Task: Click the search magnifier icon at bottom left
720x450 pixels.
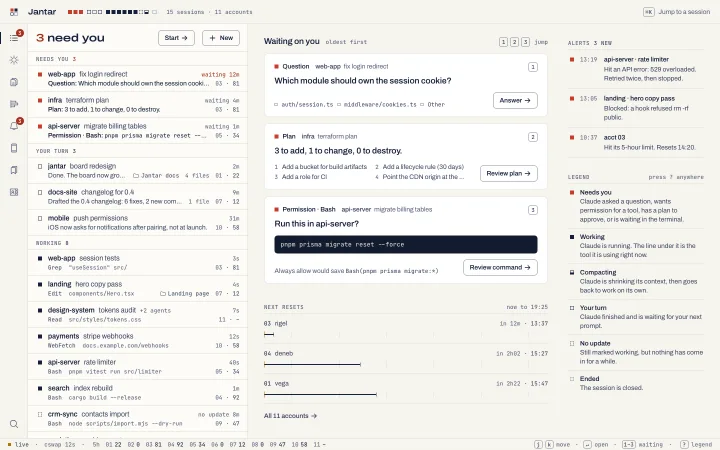Action: coord(14,424)
